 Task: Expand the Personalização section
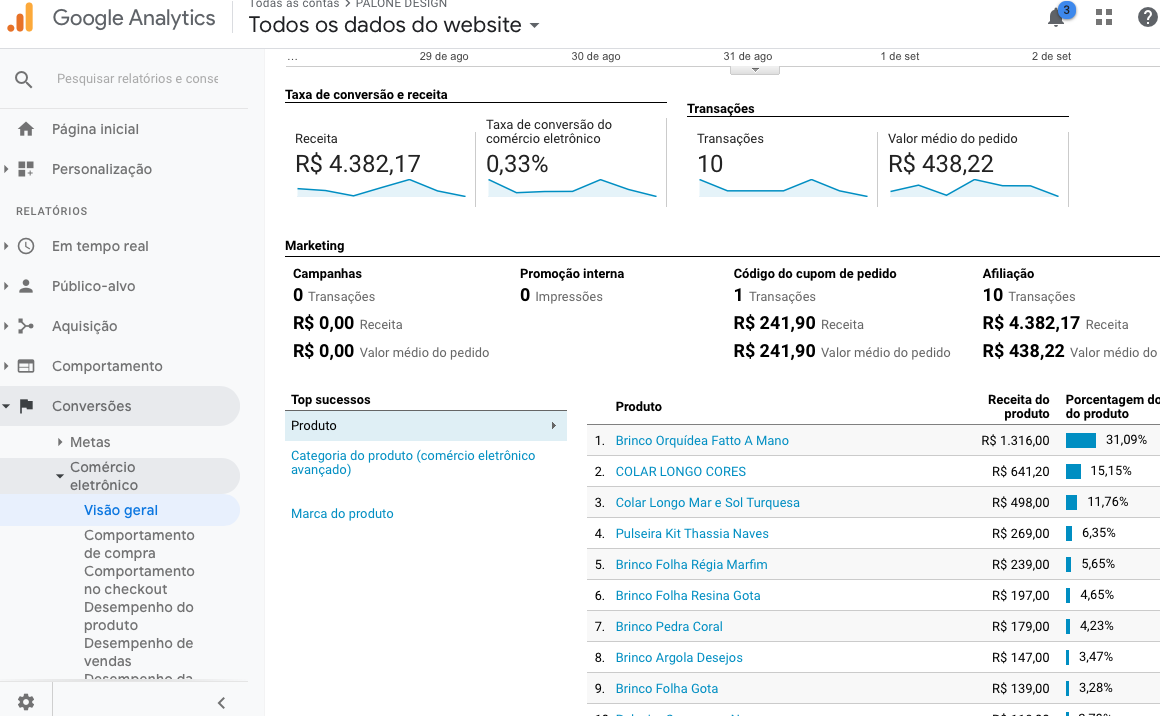tap(6, 169)
